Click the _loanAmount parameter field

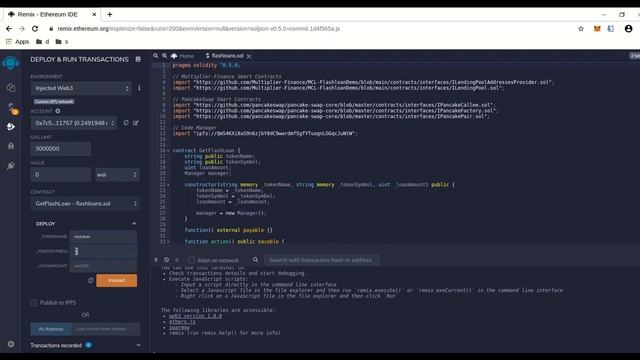(103, 266)
